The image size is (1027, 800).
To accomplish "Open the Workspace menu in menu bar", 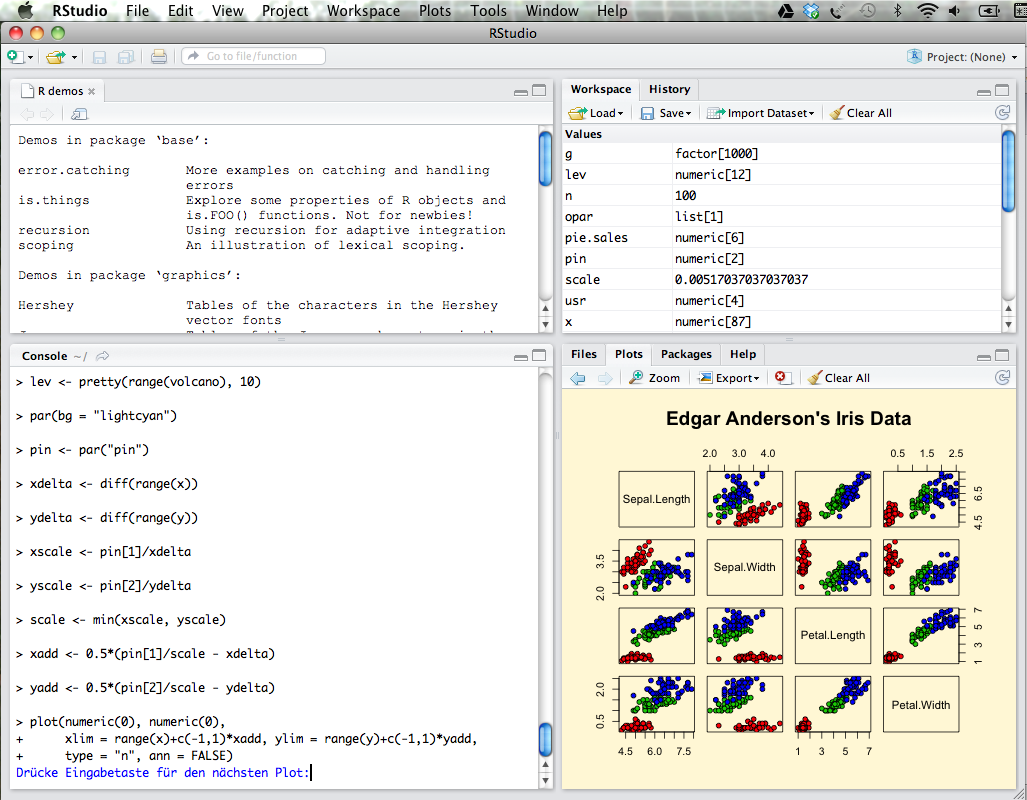I will coord(364,11).
